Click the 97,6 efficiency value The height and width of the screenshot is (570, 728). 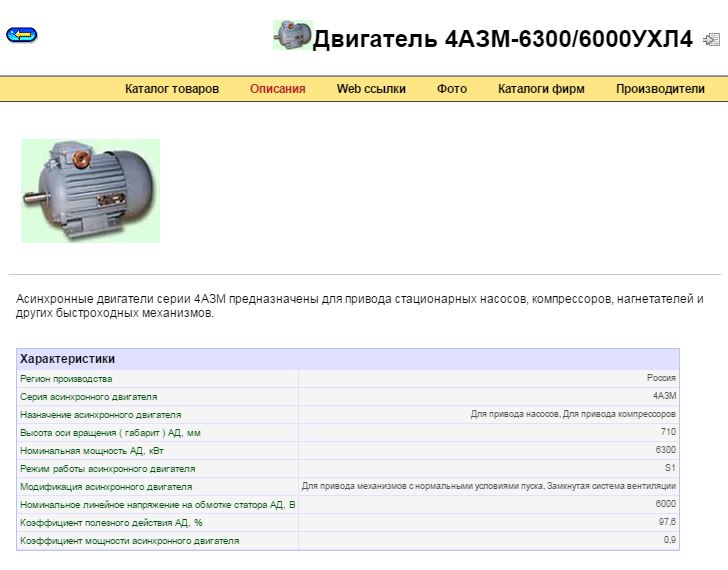click(x=667, y=522)
